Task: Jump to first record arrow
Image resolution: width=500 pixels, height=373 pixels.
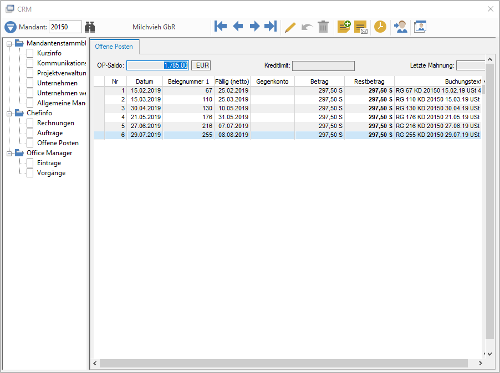Action: (x=221, y=26)
